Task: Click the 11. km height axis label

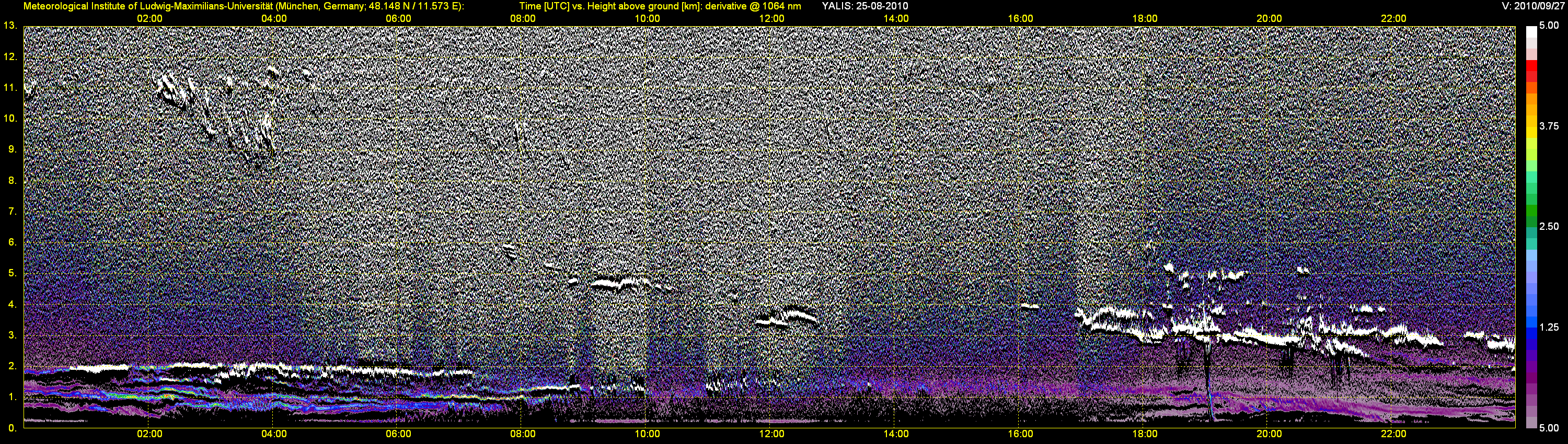Action: pyautogui.click(x=10, y=88)
